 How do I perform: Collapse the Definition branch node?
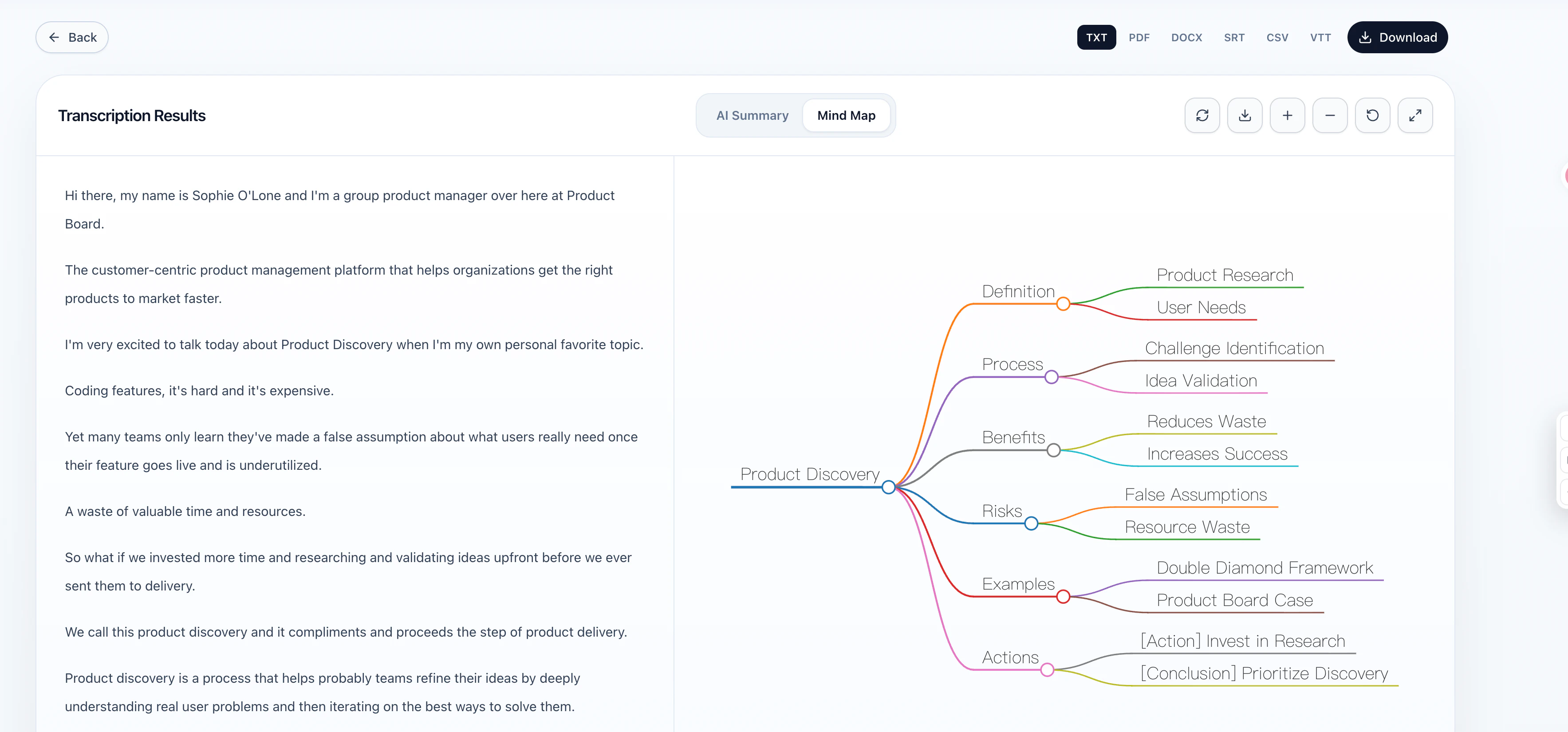tap(1064, 303)
